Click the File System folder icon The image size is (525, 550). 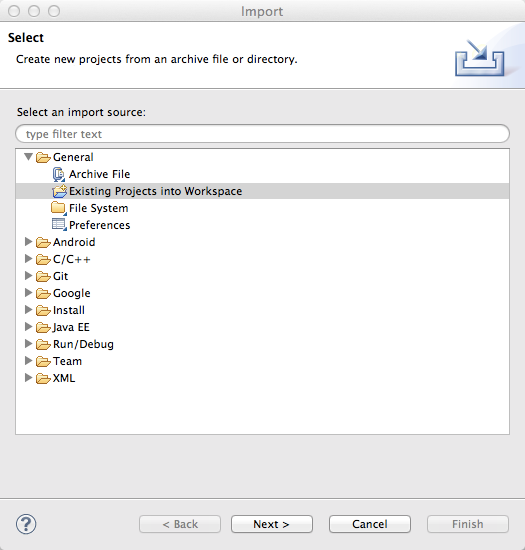point(58,208)
